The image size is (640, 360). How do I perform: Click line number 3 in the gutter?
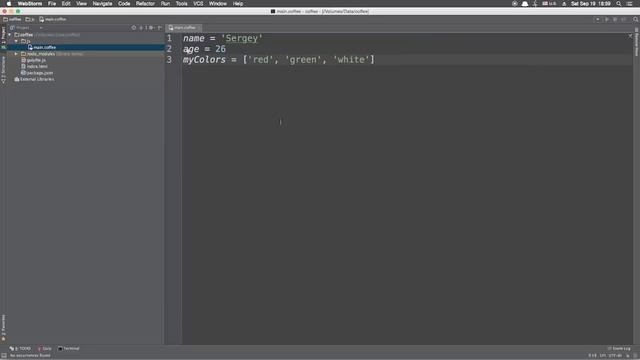point(169,60)
